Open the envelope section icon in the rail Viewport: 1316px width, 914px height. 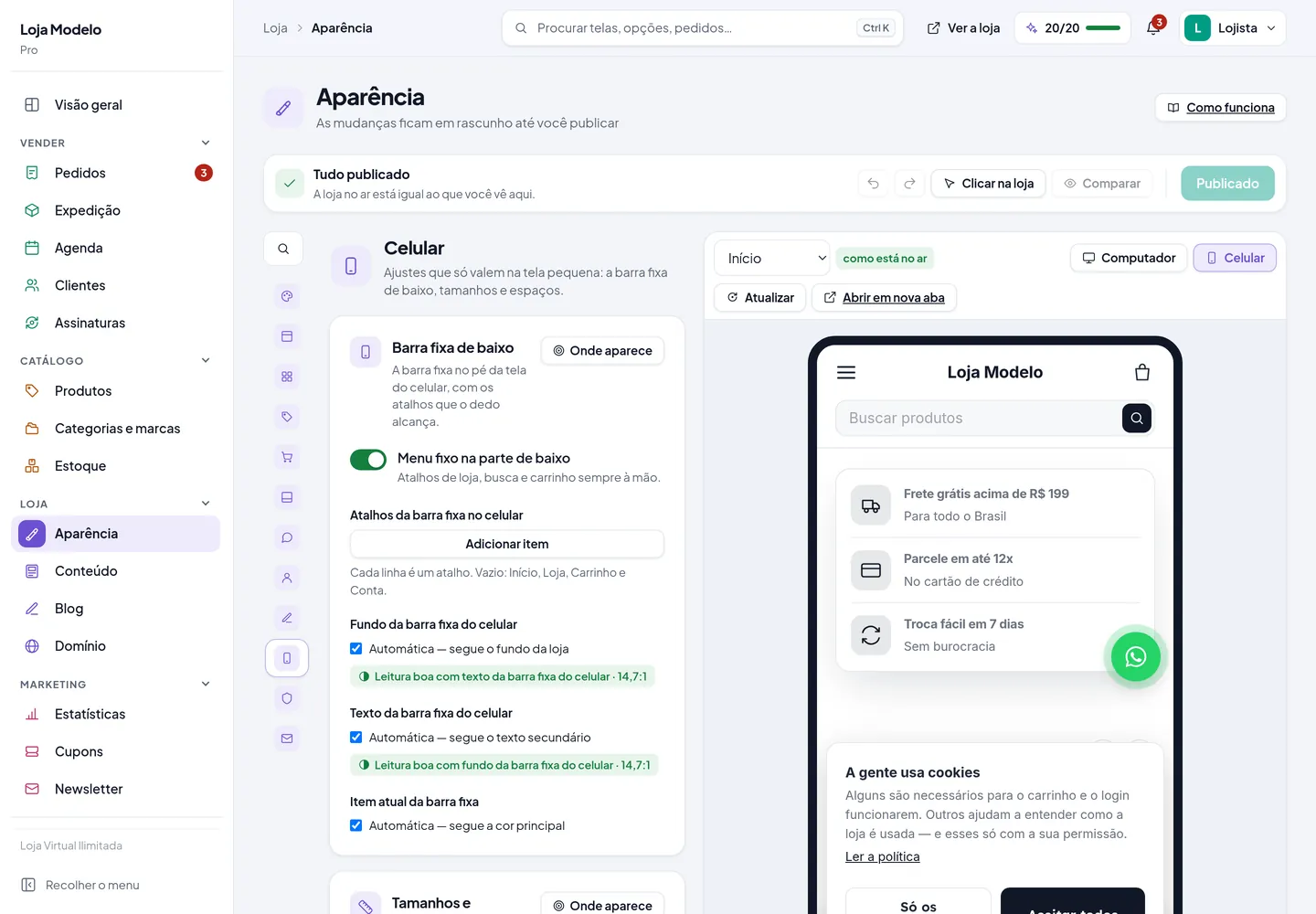287,739
